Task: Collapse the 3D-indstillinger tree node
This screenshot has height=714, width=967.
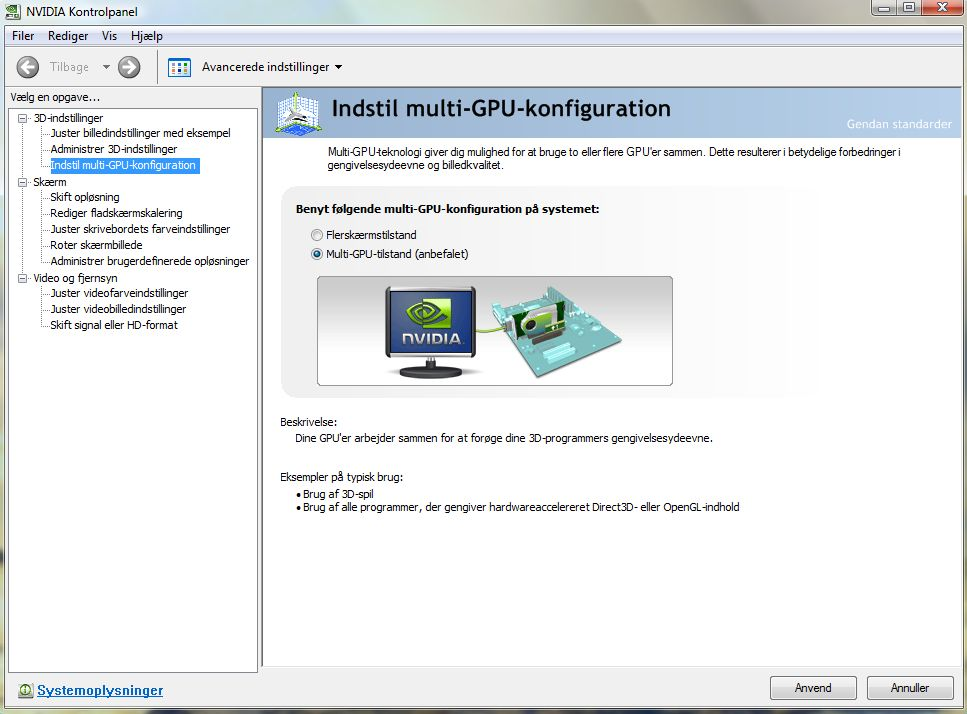Action: (x=23, y=118)
